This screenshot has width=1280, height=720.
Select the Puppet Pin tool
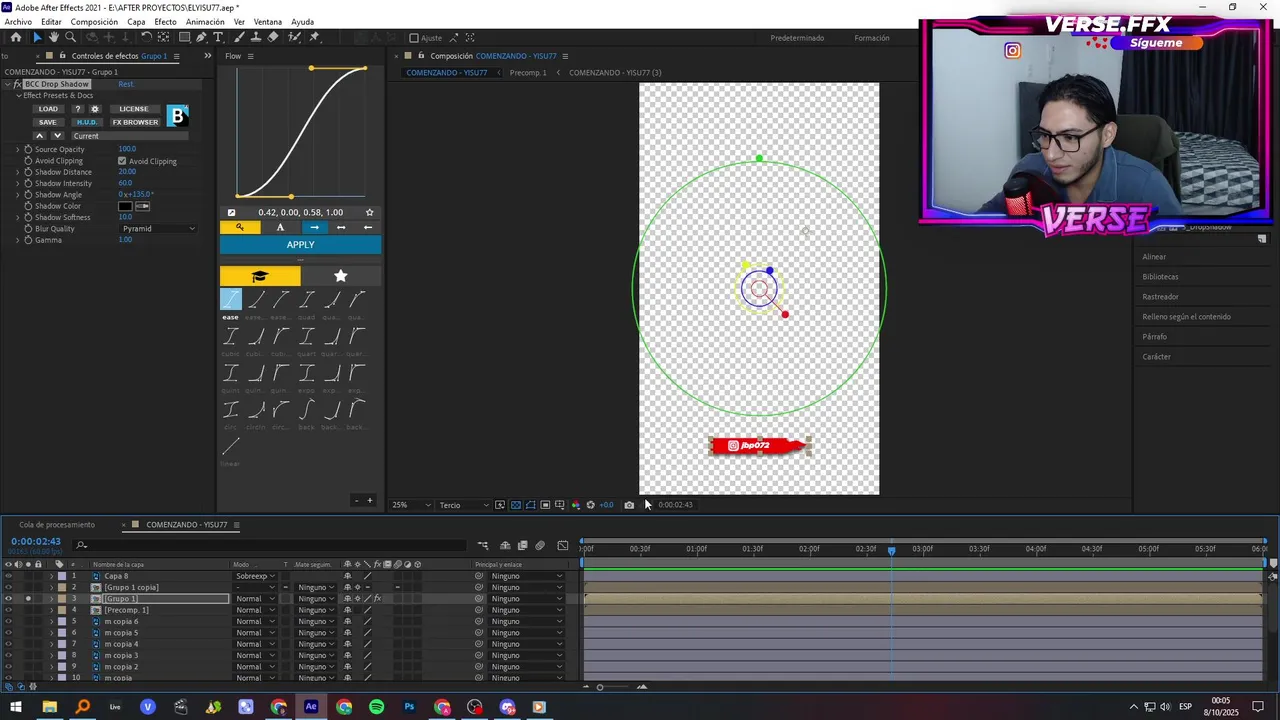coord(314,37)
